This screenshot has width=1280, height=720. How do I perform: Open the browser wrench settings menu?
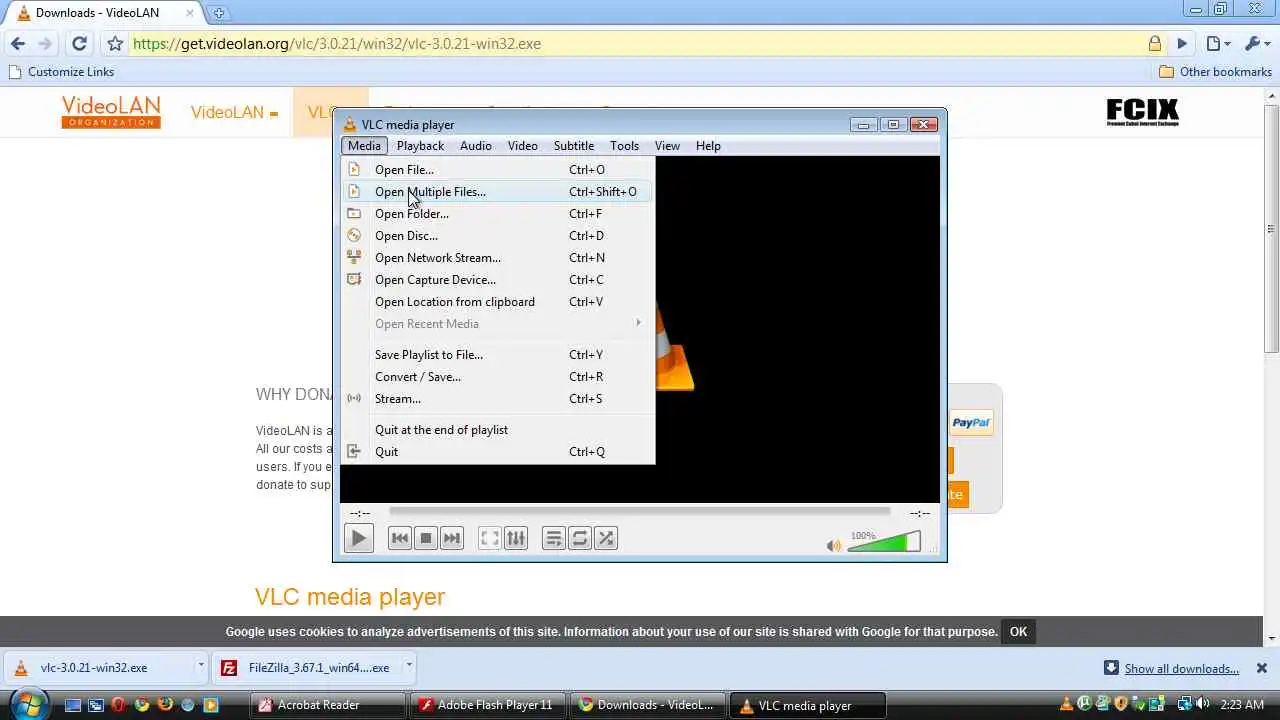(1255, 44)
